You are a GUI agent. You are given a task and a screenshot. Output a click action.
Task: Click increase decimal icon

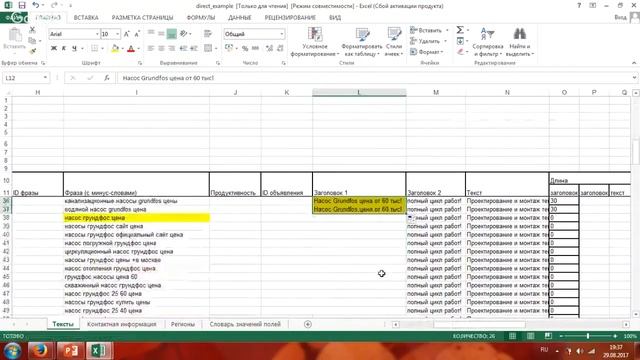pos(269,49)
